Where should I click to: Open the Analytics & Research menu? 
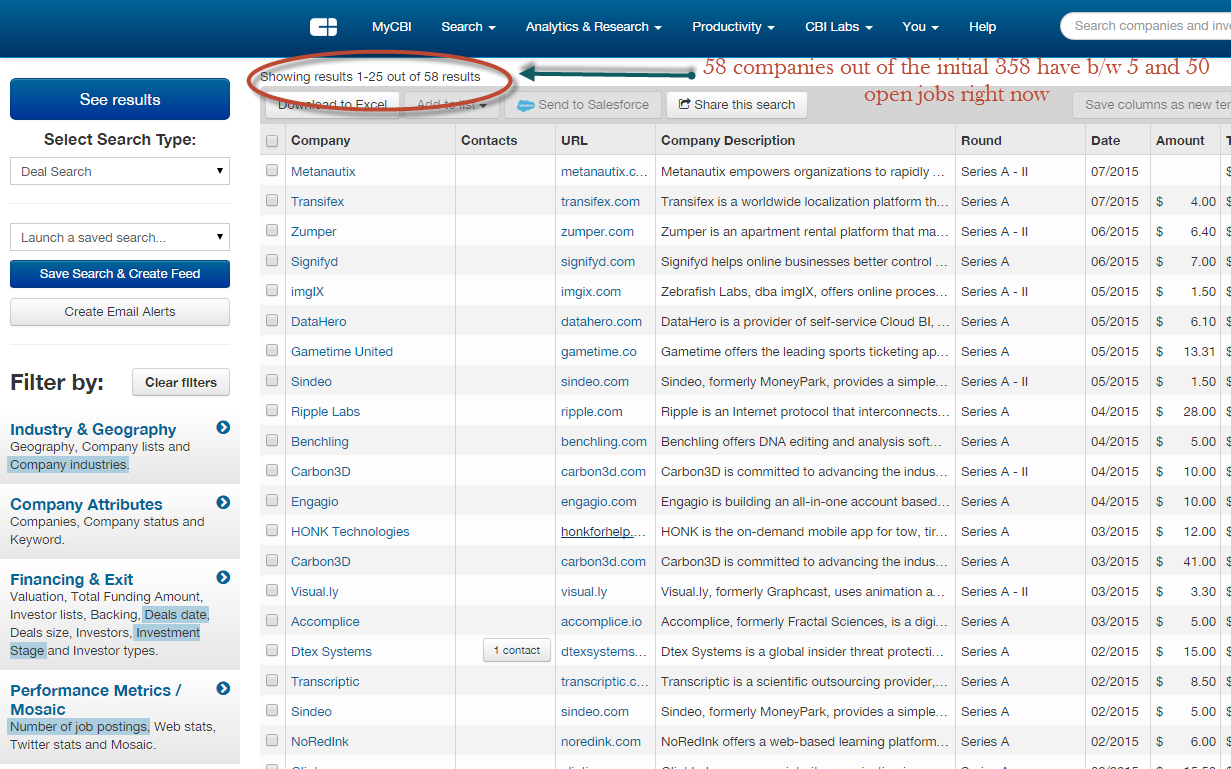593,27
